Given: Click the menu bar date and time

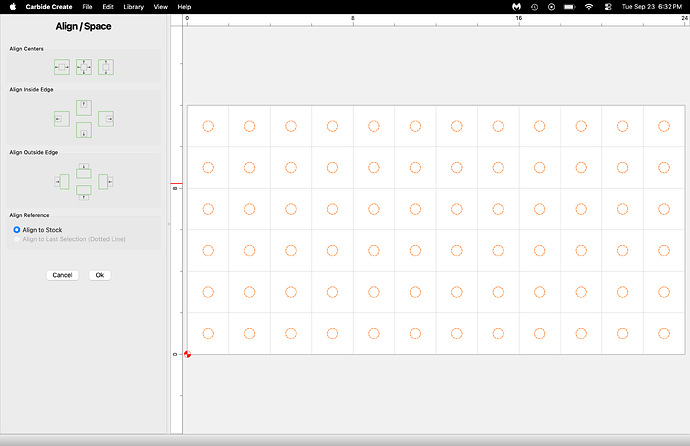Looking at the screenshot, I should click(652, 7).
